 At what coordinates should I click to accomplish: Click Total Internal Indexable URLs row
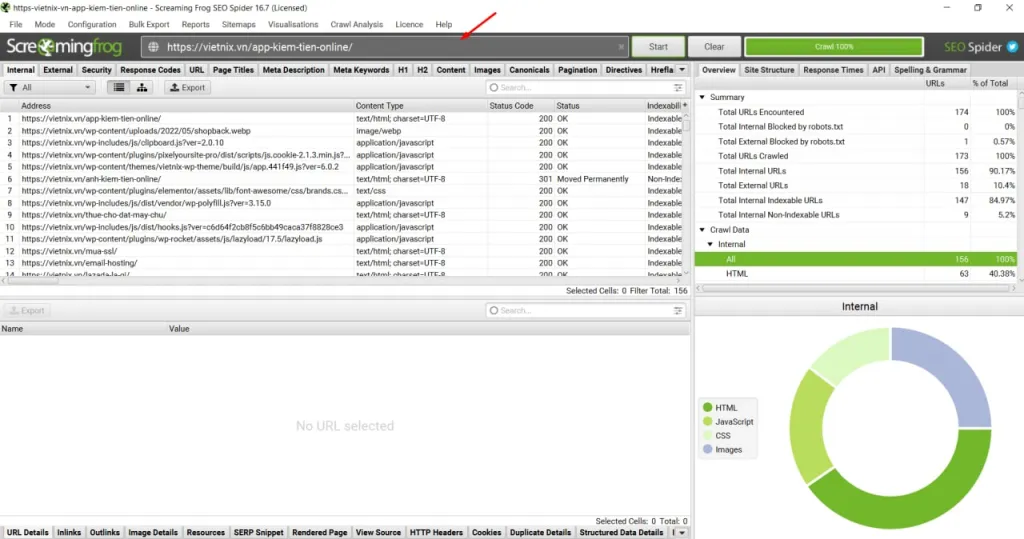(x=856, y=201)
